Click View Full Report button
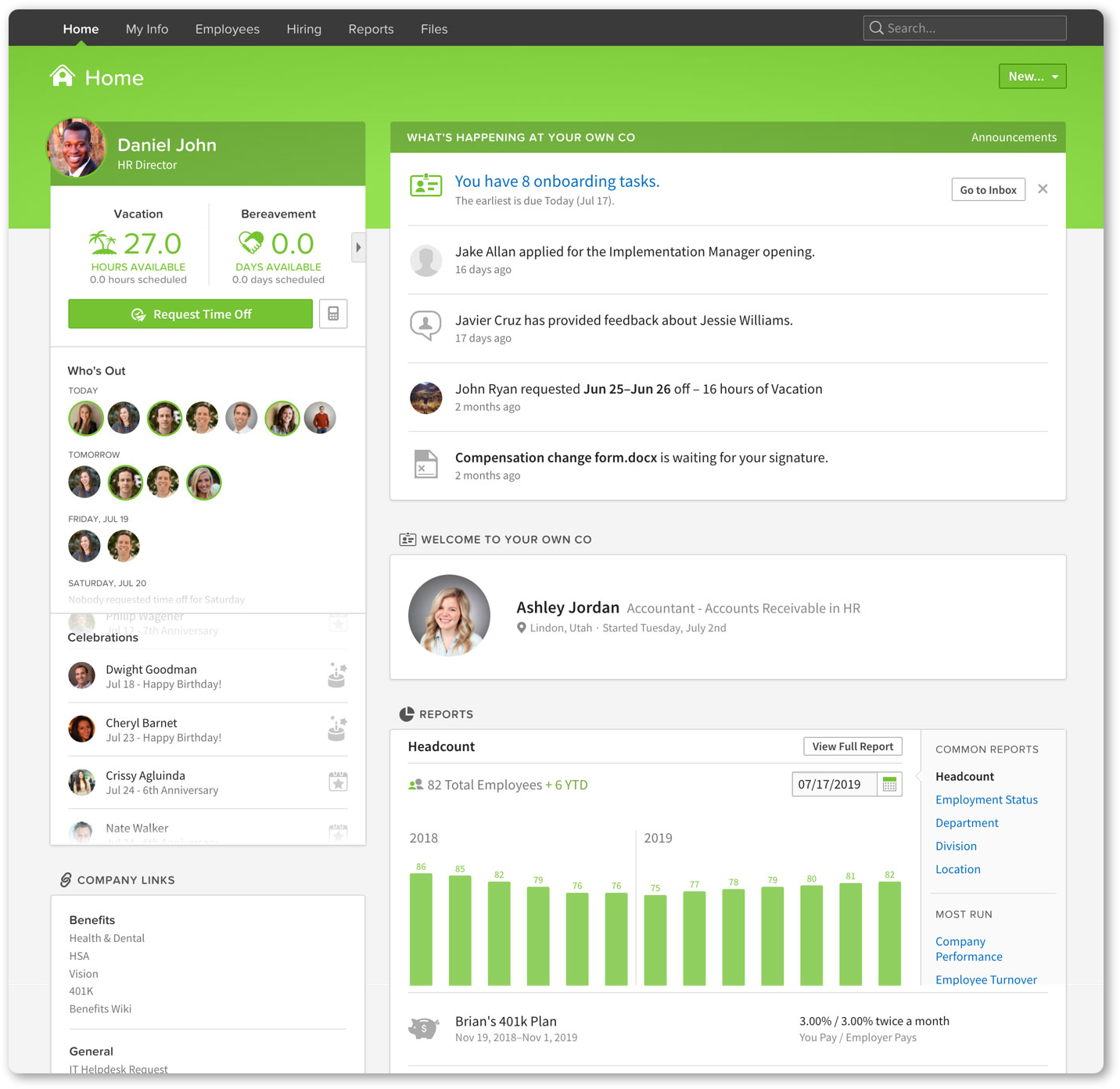 [x=853, y=746]
